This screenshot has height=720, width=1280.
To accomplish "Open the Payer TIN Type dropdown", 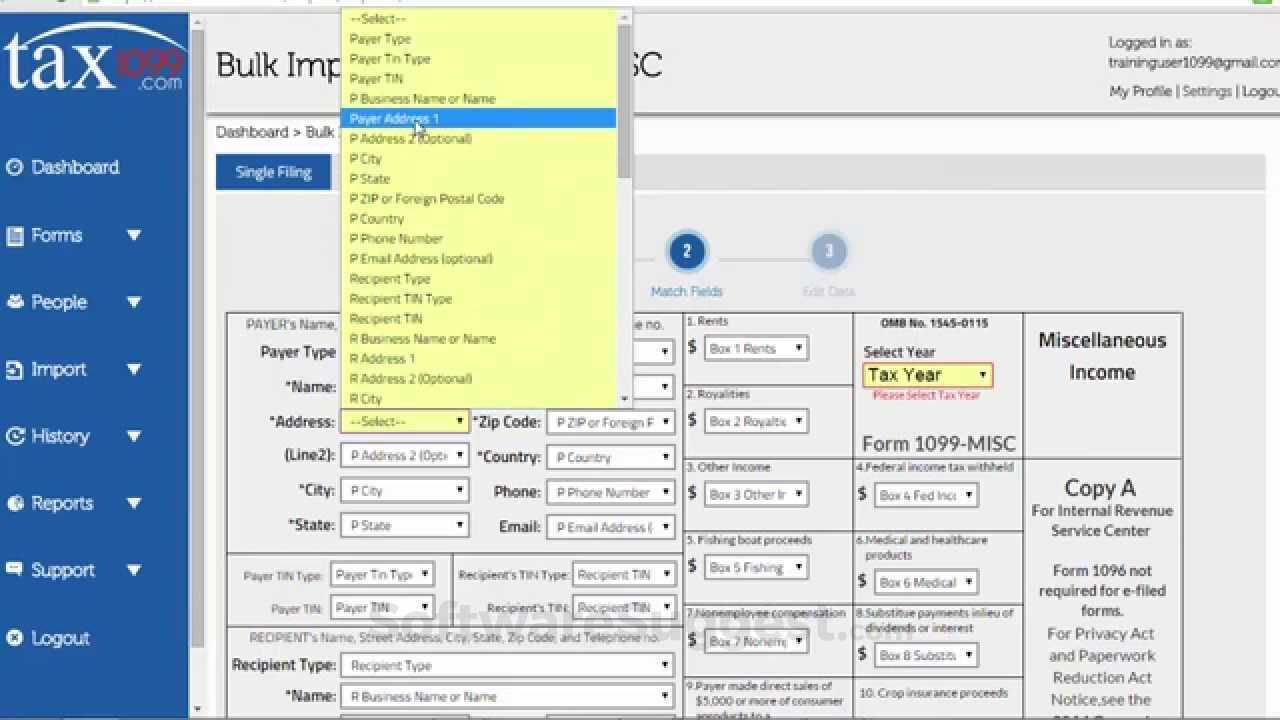I will click(383, 574).
